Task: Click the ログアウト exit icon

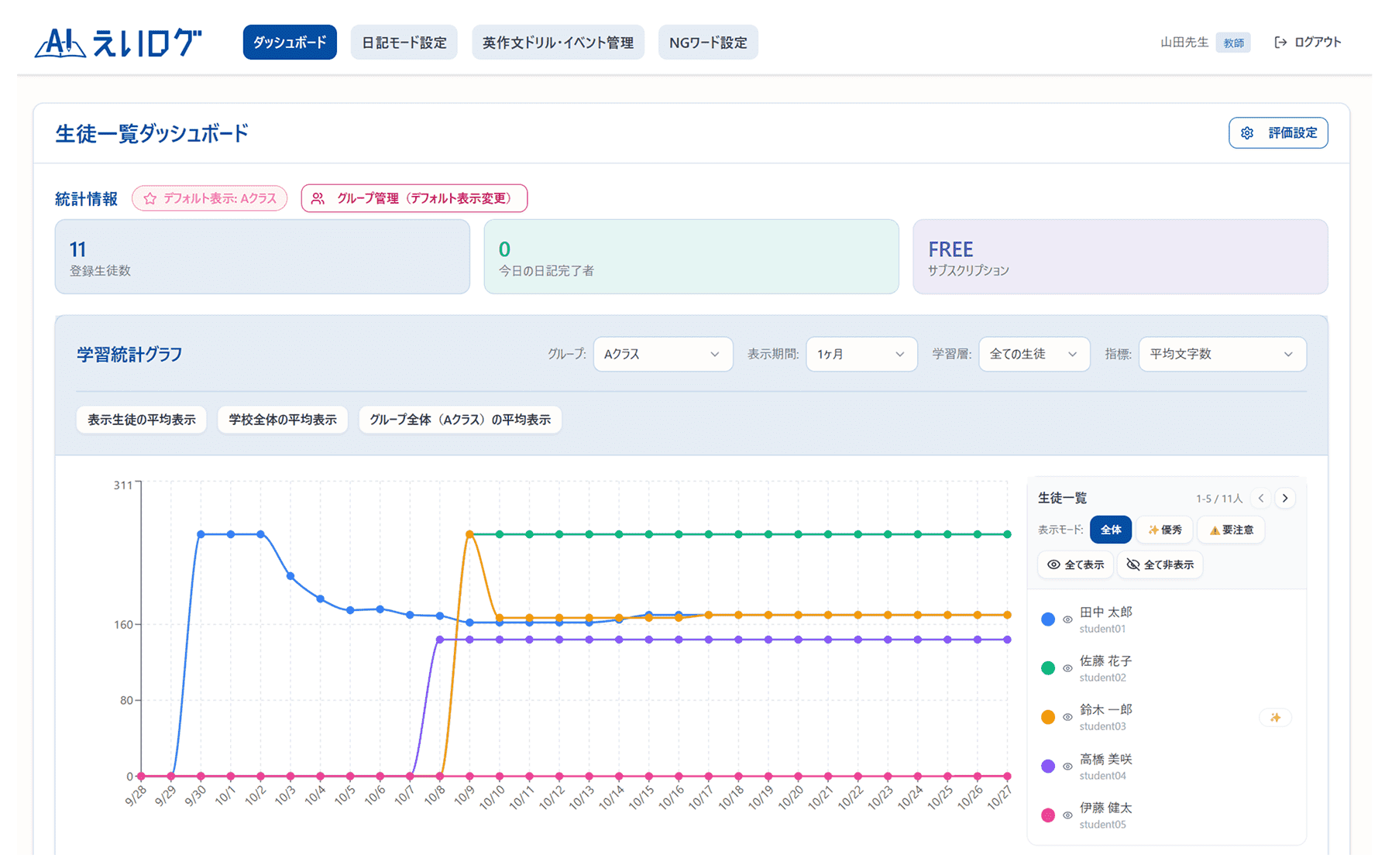Action: click(1280, 43)
